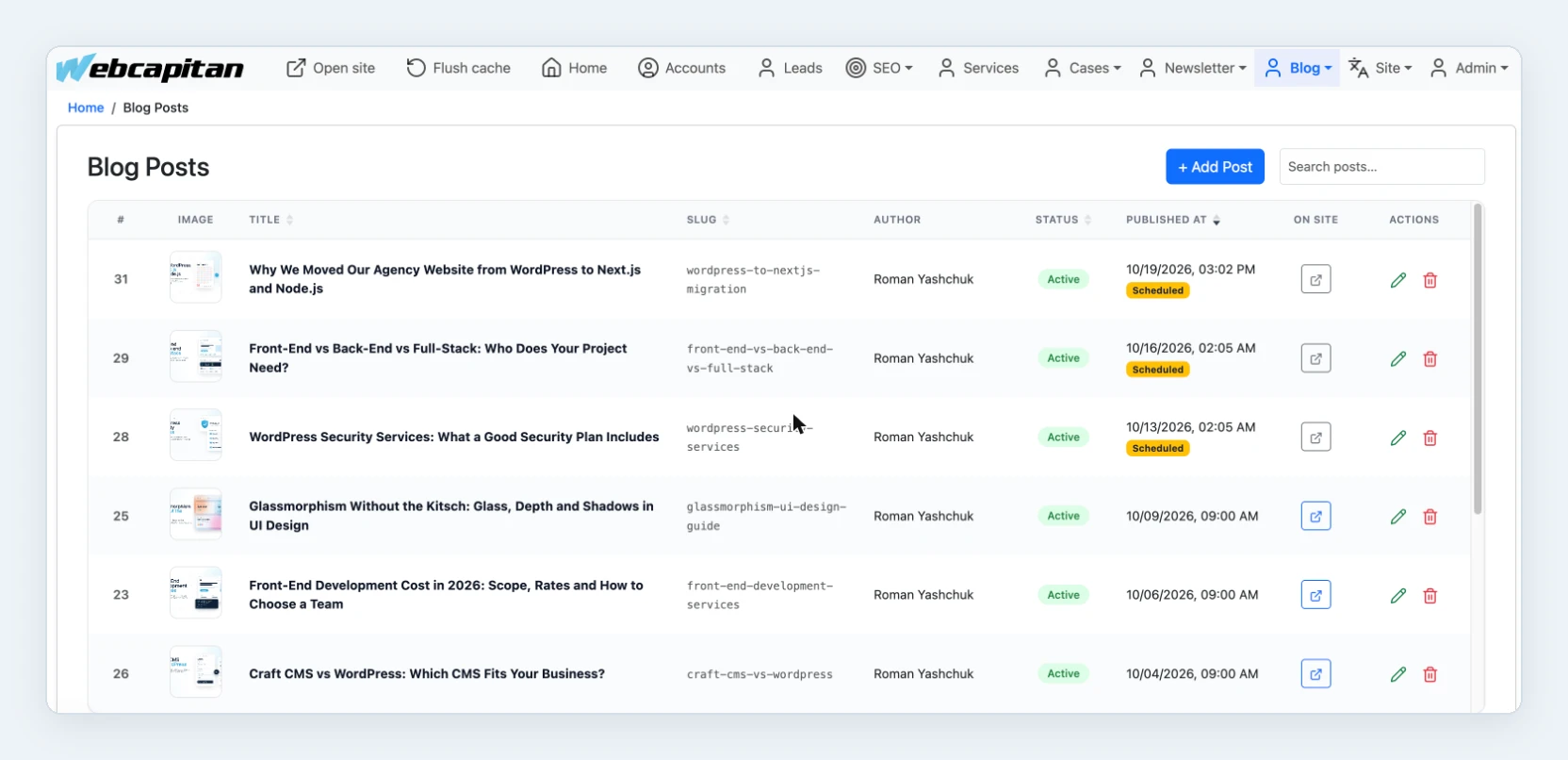The image size is (1568, 760).
Task: Click Active status of post 31
Action: pyautogui.click(x=1064, y=279)
